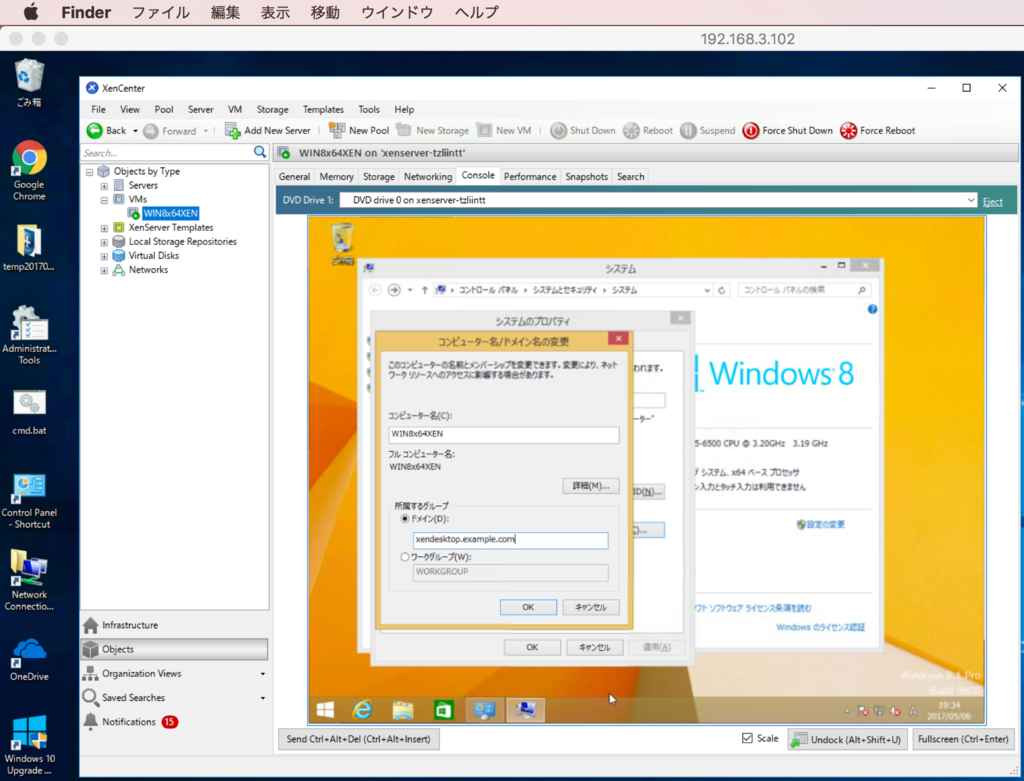
Task: Select the temp2017 folder desktop icon
Action: click(x=29, y=247)
